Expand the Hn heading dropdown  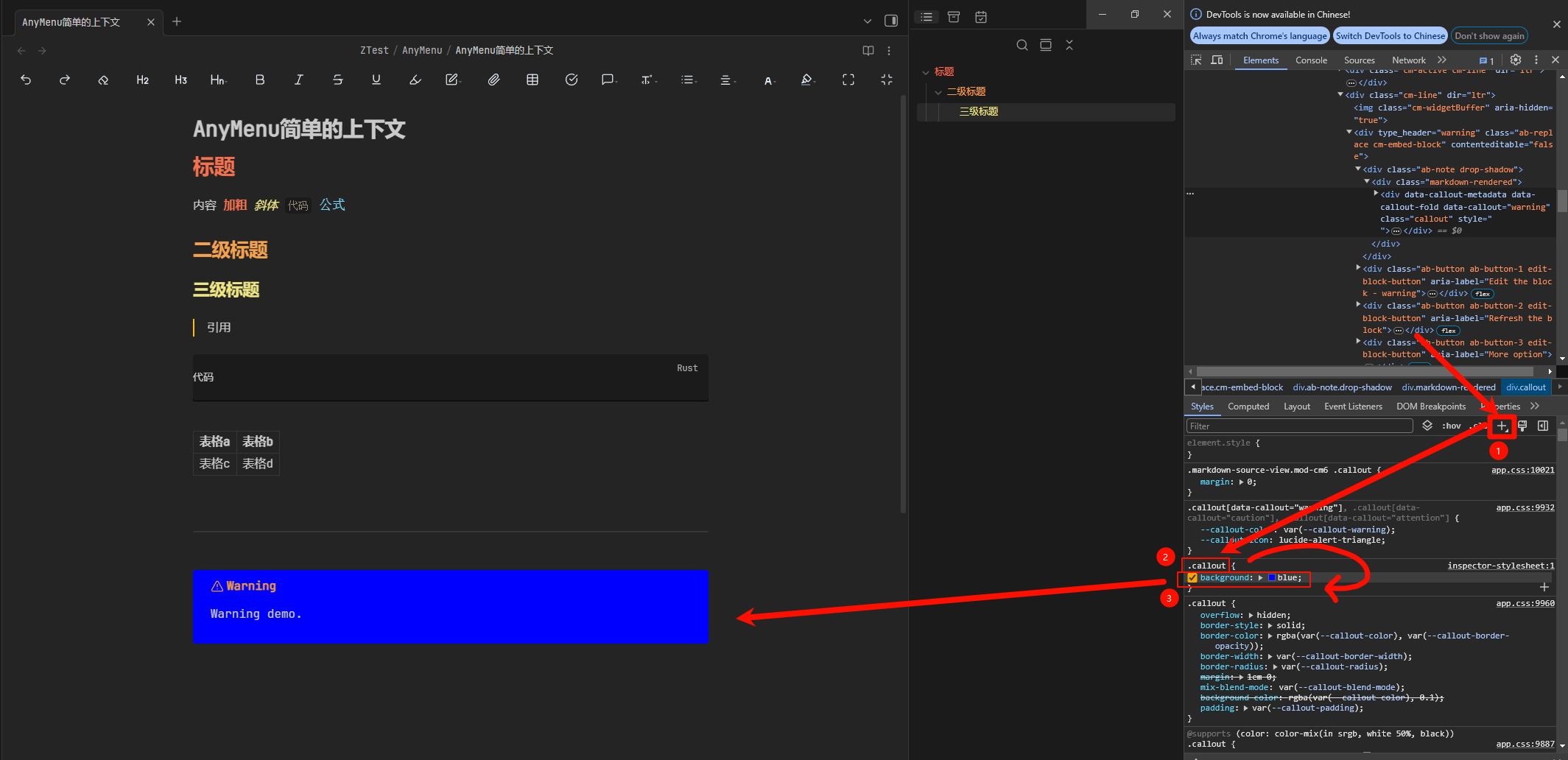218,80
